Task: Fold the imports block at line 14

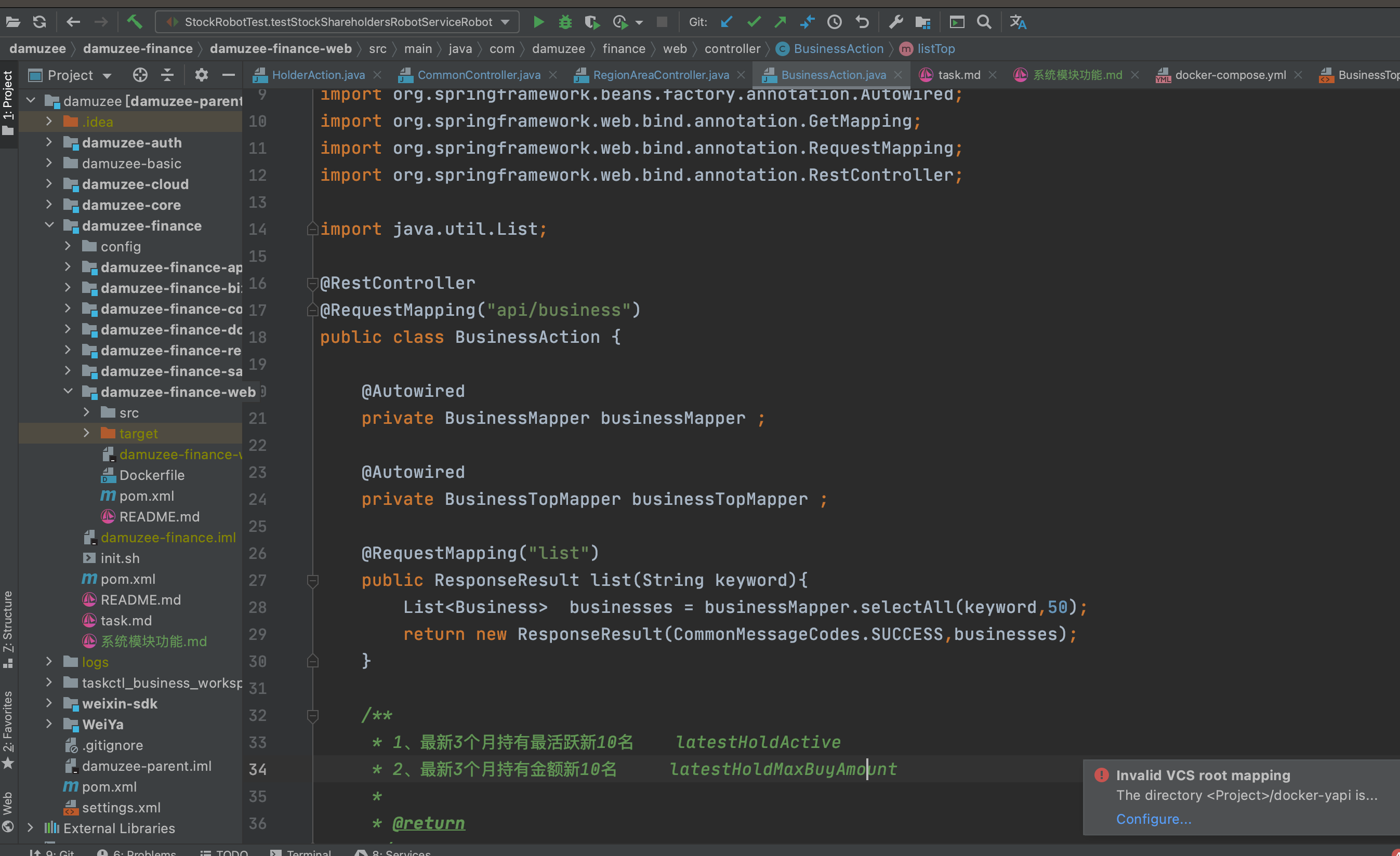Action: pos(312,229)
